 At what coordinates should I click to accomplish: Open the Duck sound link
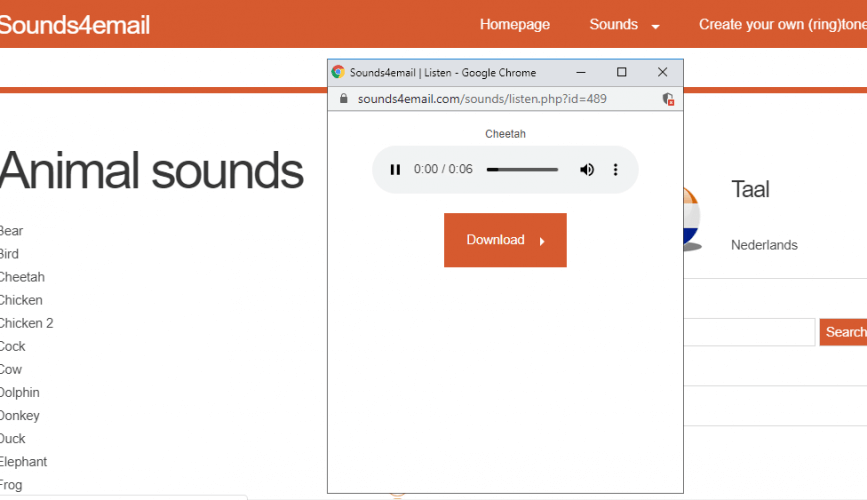13,439
